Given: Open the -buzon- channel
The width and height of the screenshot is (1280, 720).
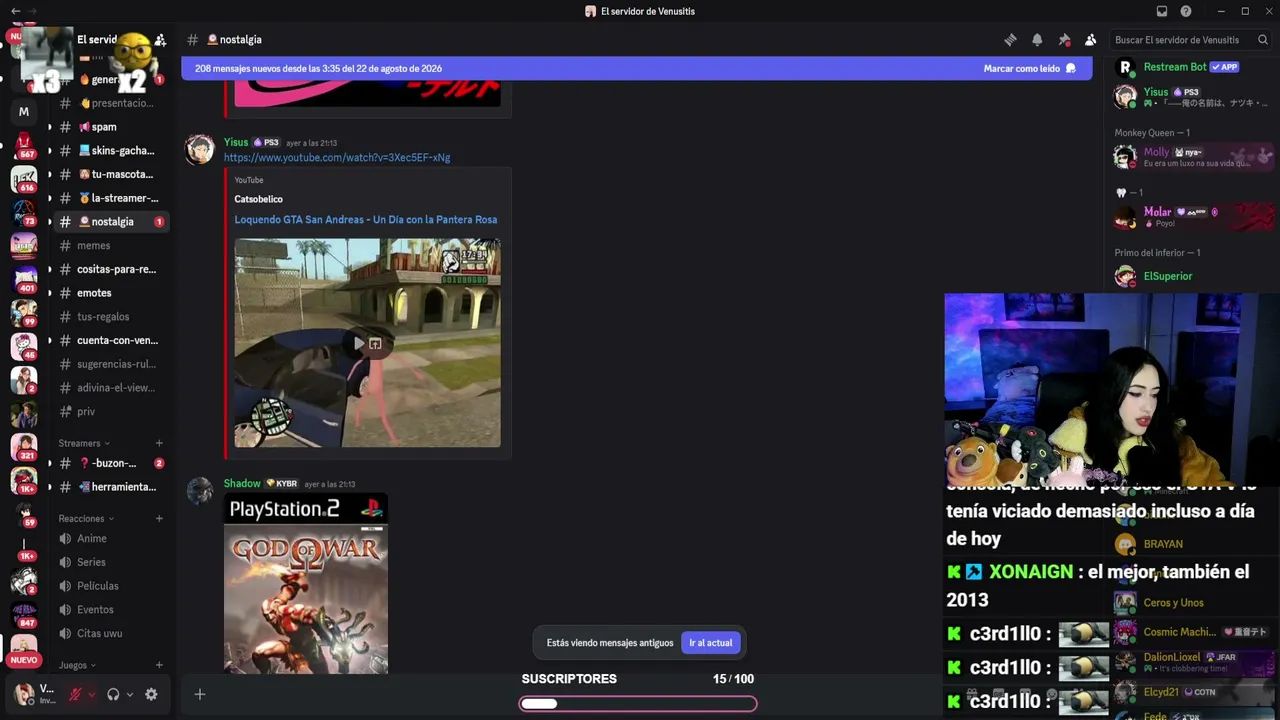Looking at the screenshot, I should (x=109, y=463).
